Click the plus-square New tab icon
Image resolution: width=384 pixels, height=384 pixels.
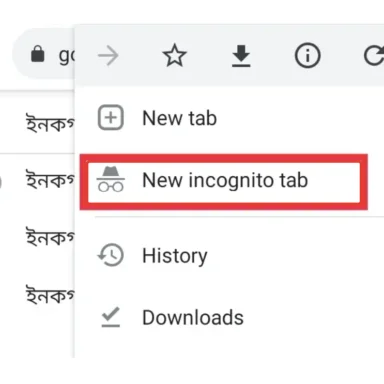click(111, 118)
